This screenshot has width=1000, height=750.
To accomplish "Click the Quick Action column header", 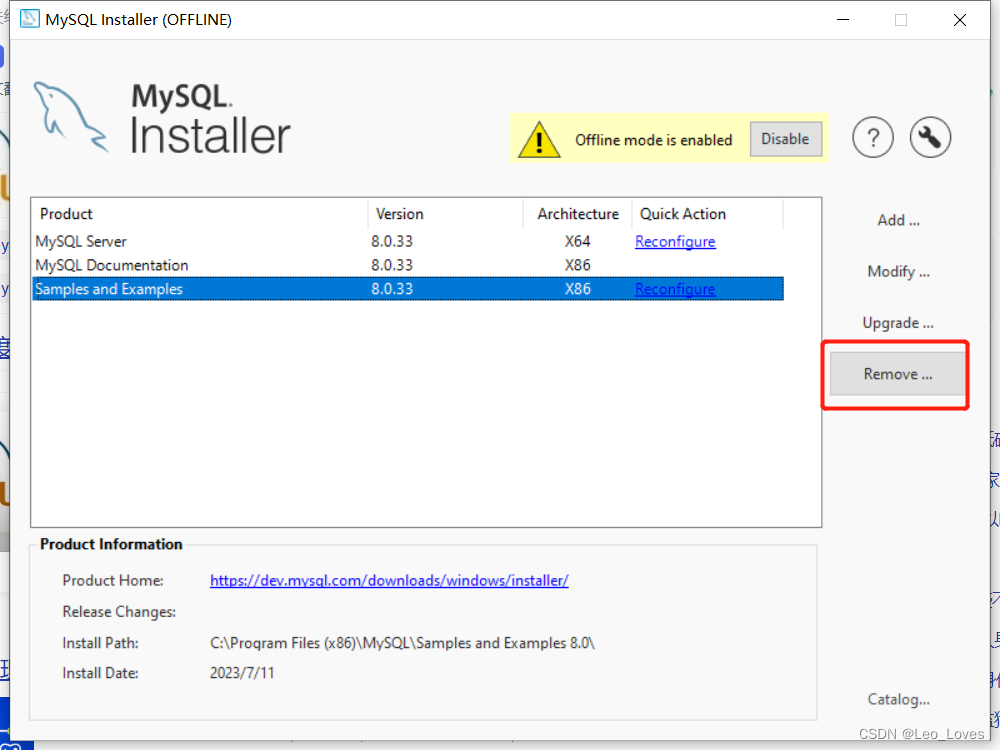I will click(684, 214).
